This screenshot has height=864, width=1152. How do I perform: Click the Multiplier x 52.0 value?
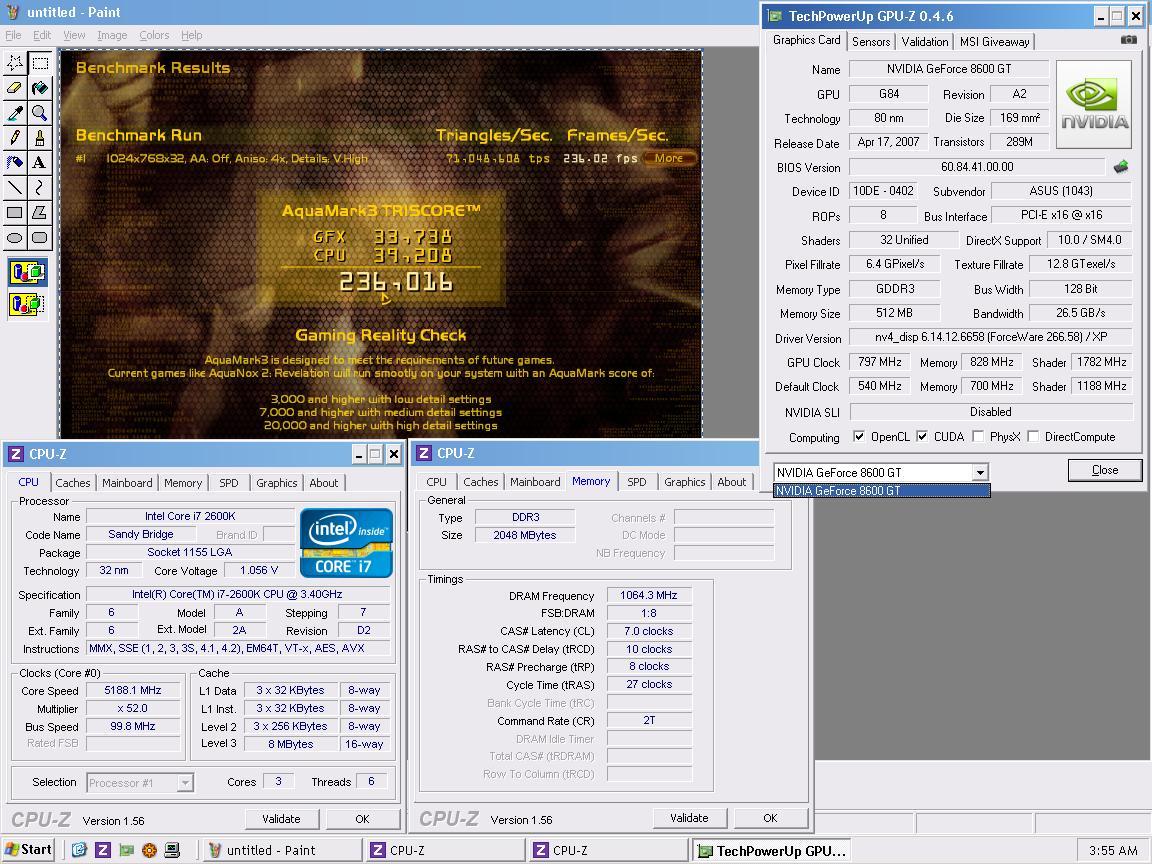132,708
